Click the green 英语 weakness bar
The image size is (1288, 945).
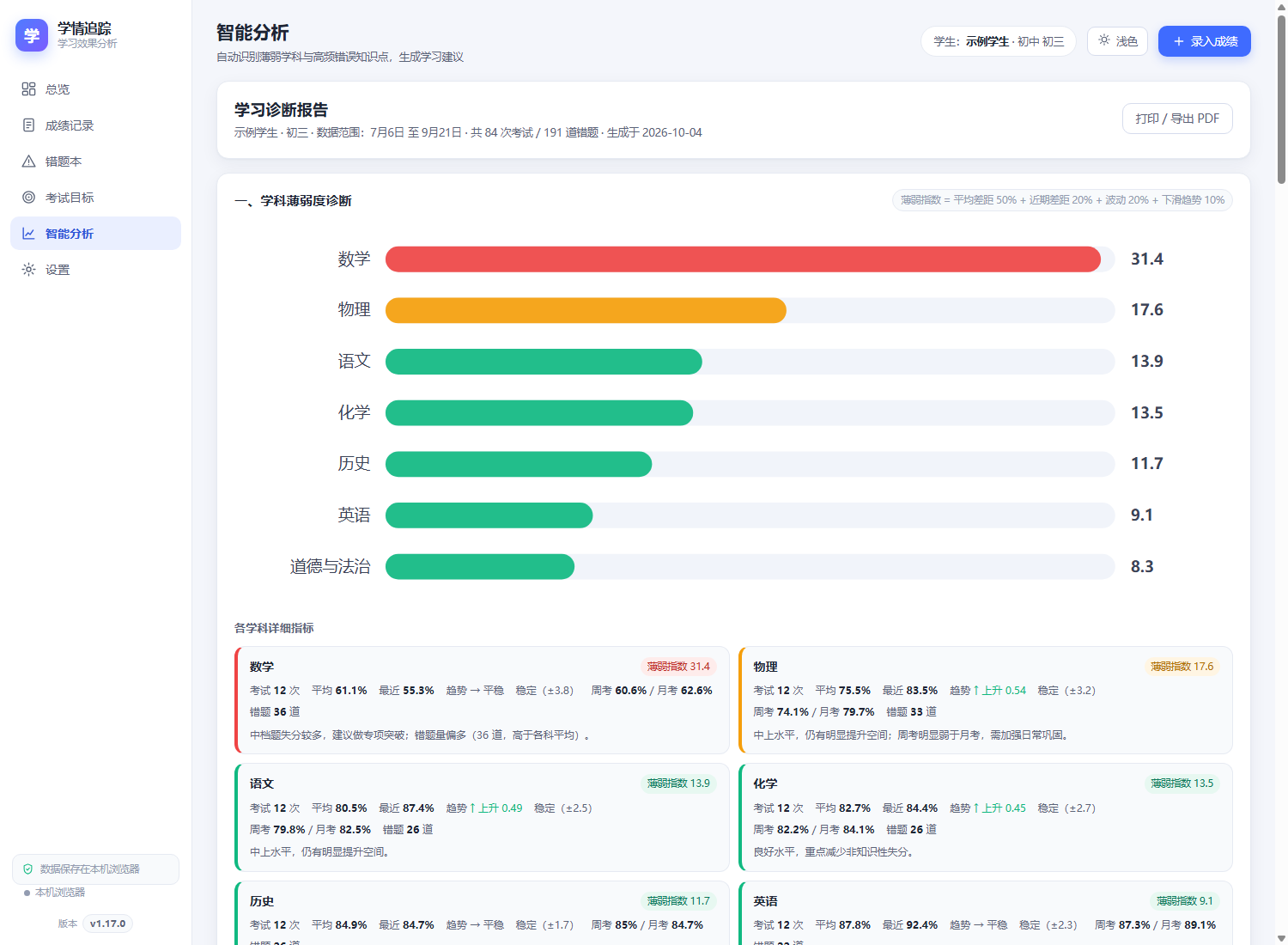(489, 515)
